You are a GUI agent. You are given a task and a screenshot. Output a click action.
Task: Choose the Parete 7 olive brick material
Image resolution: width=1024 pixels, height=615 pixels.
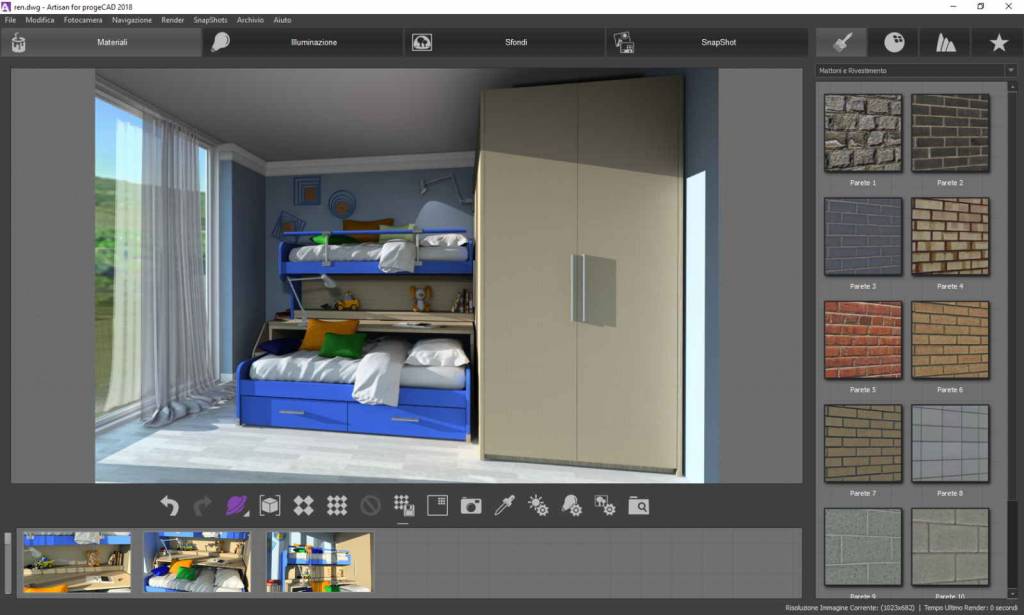(863, 443)
